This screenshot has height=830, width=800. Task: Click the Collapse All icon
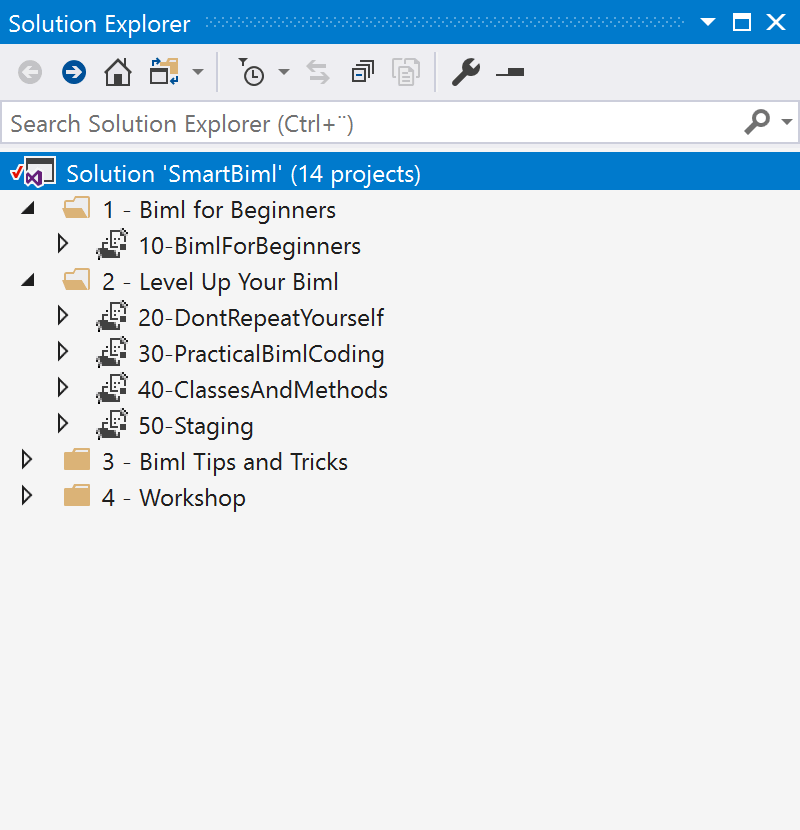tap(362, 72)
